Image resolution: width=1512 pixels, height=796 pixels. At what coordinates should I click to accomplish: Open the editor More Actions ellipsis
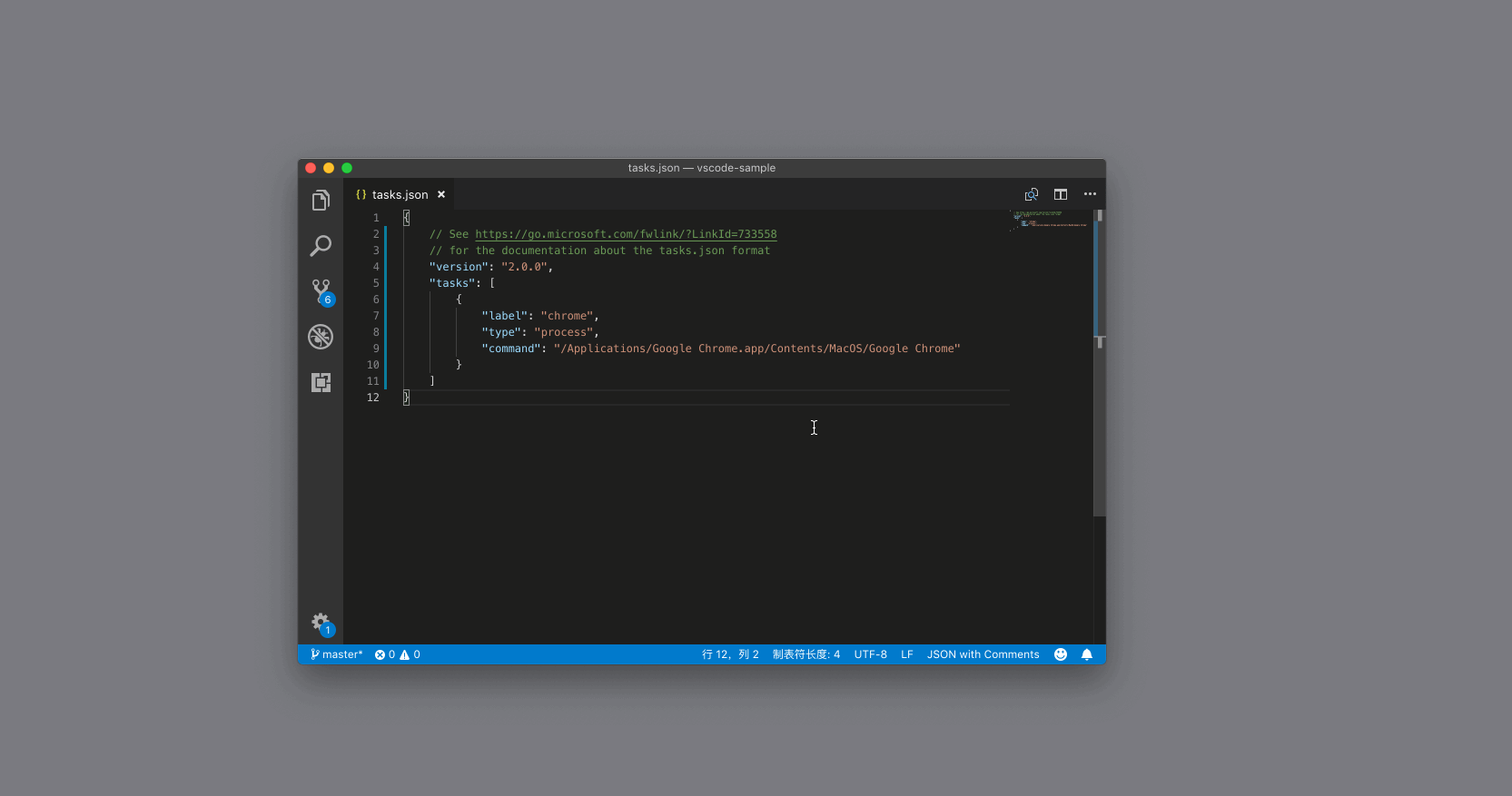1090,194
